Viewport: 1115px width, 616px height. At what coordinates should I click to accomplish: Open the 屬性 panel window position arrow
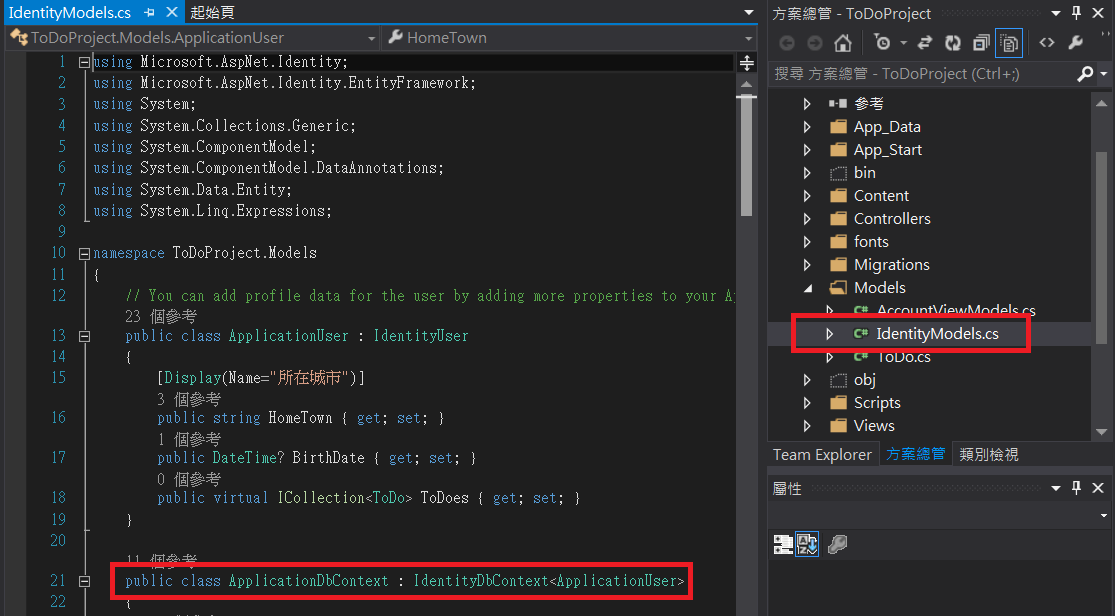[x=1056, y=488]
